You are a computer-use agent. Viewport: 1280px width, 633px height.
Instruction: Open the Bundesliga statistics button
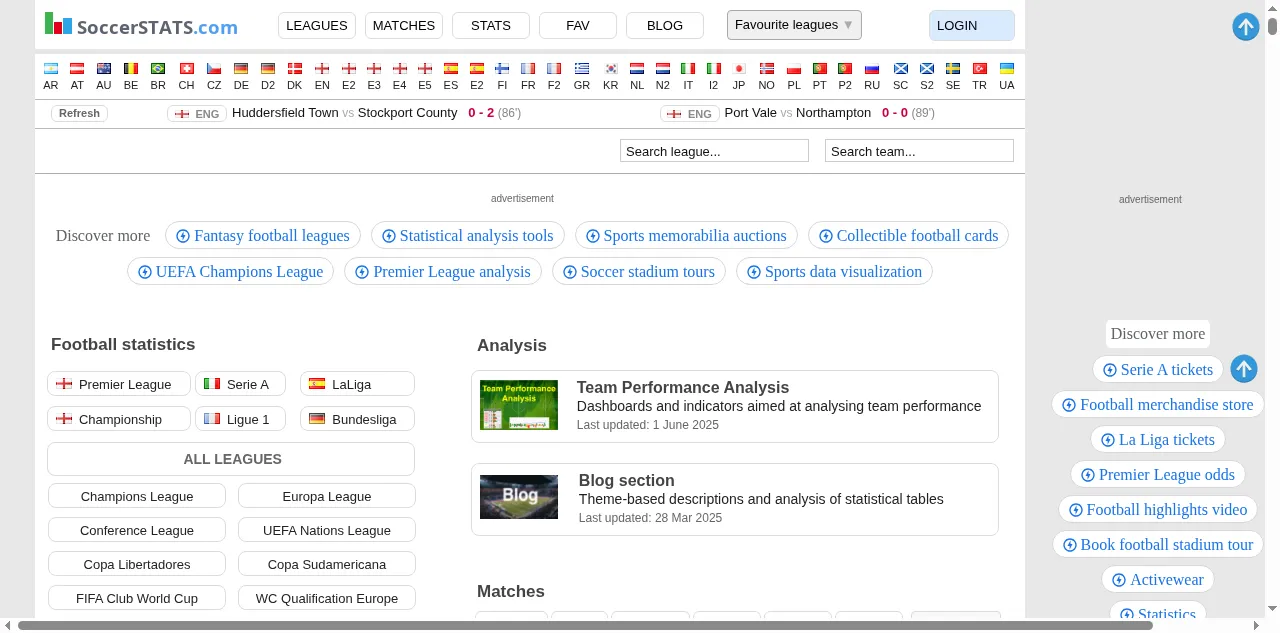click(357, 419)
